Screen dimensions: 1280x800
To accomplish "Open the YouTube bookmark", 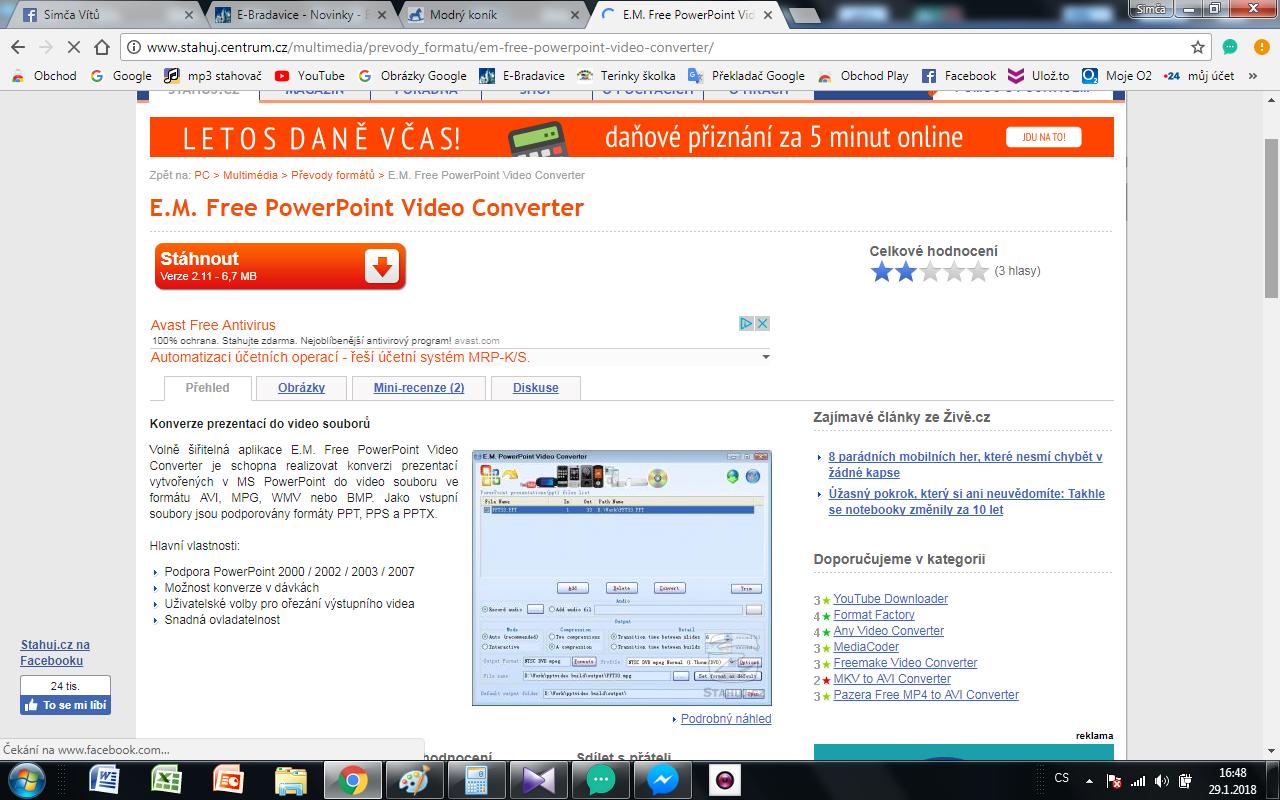I will click(310, 76).
